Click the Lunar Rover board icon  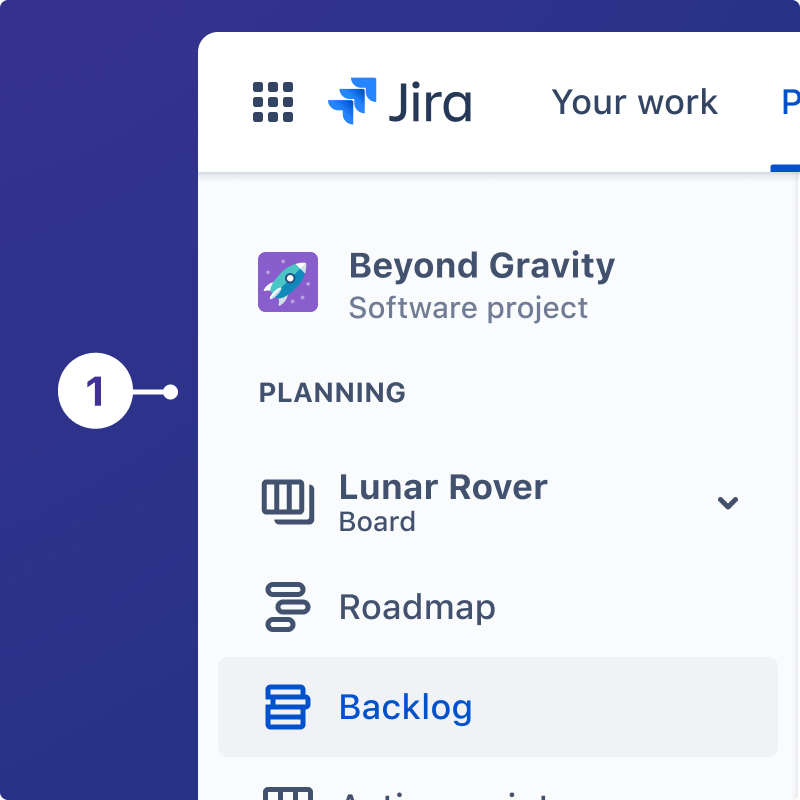288,502
